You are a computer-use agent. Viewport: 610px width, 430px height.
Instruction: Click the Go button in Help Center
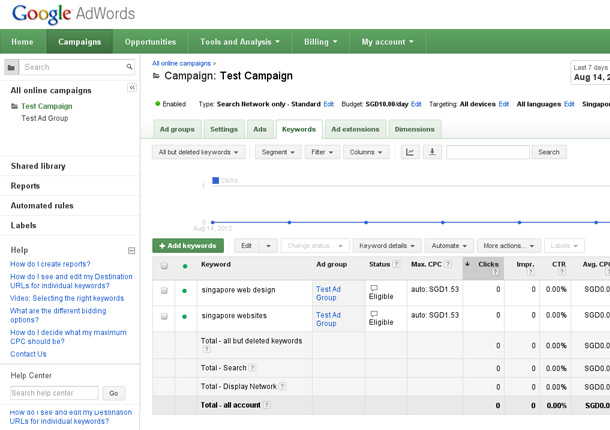tap(114, 393)
